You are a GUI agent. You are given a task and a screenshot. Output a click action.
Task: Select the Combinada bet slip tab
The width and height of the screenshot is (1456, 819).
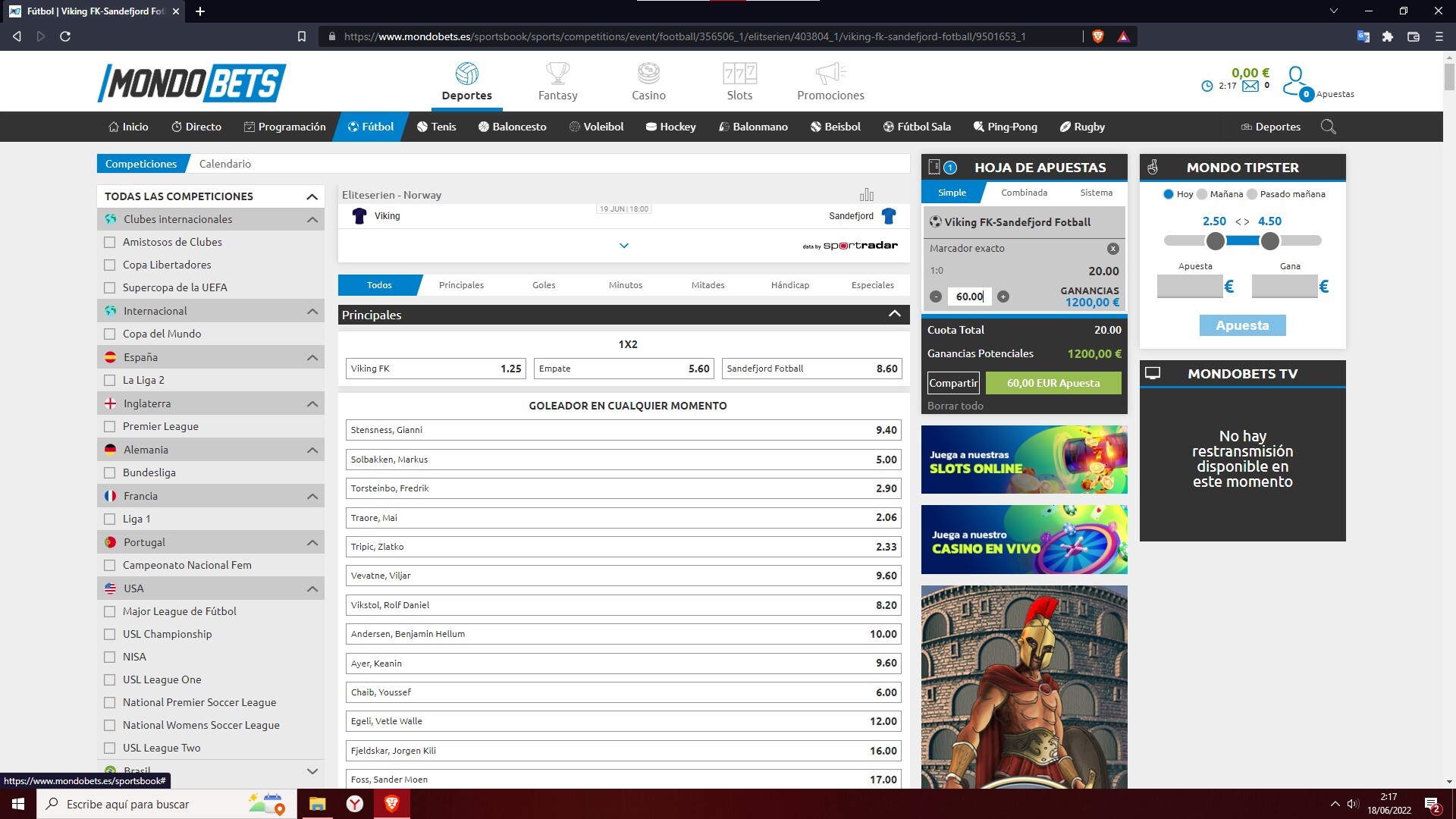pos(1024,193)
